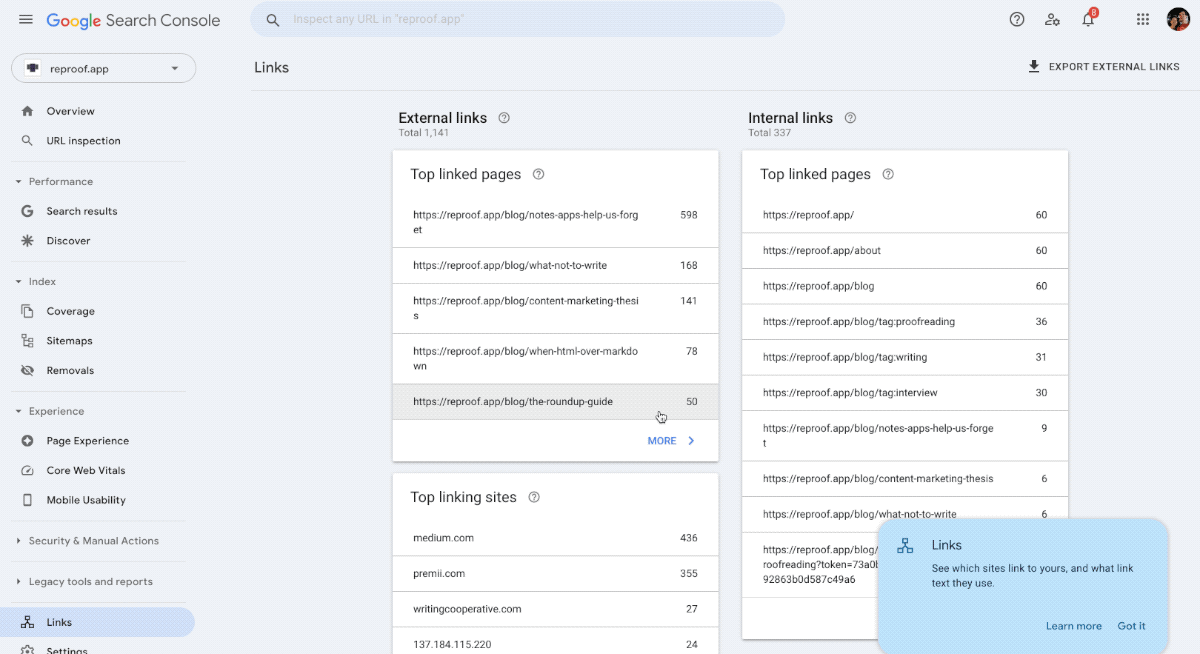Screen dimensions: 1200x654
Task: Open writingcooperative.com linking site row
Action: pos(555,609)
